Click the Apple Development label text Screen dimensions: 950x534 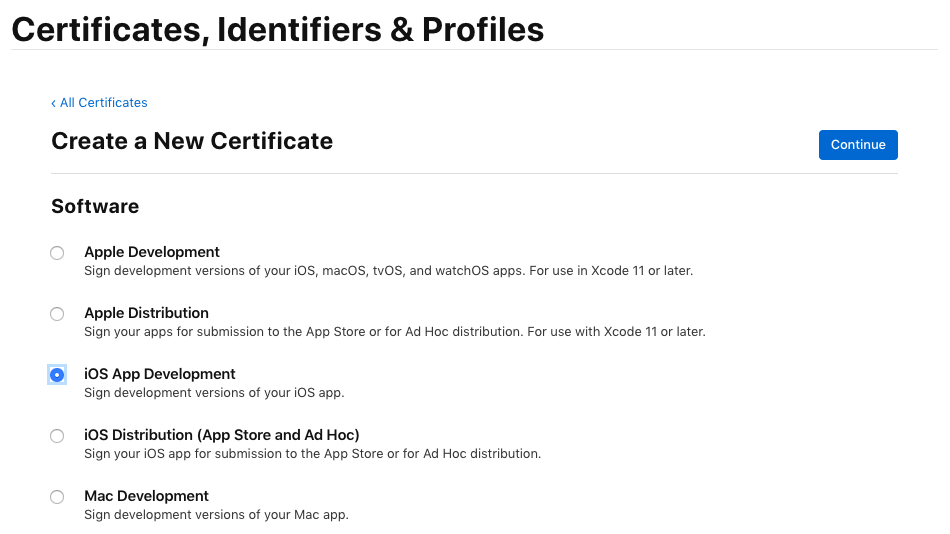(151, 252)
